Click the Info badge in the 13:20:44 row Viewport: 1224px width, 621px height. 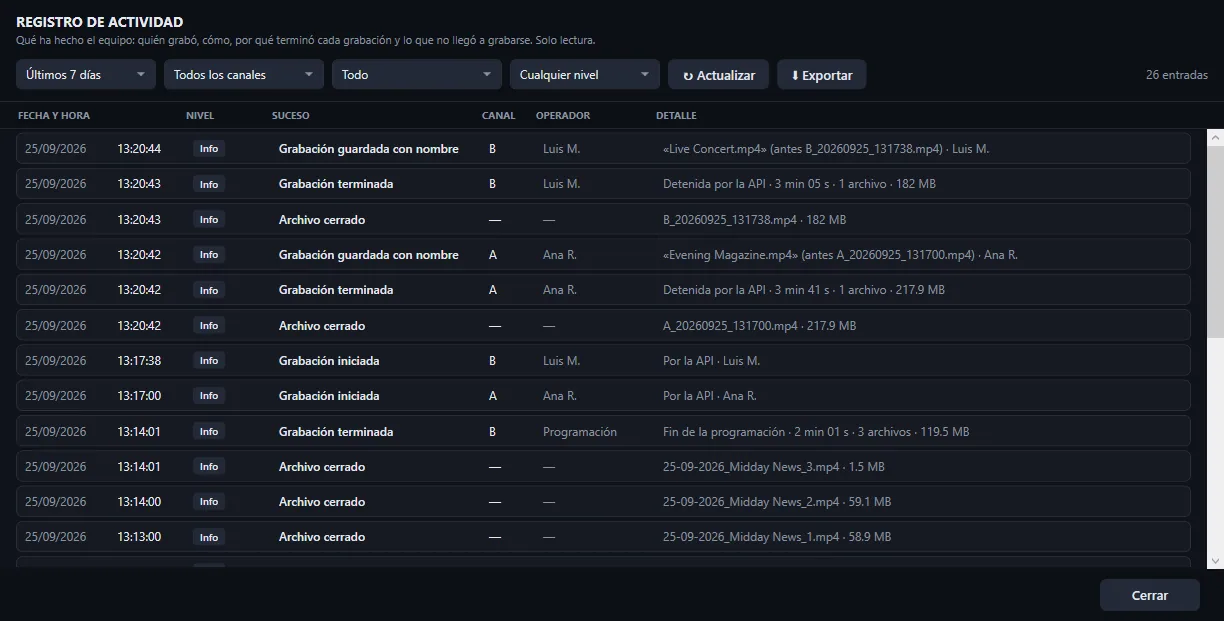click(209, 149)
